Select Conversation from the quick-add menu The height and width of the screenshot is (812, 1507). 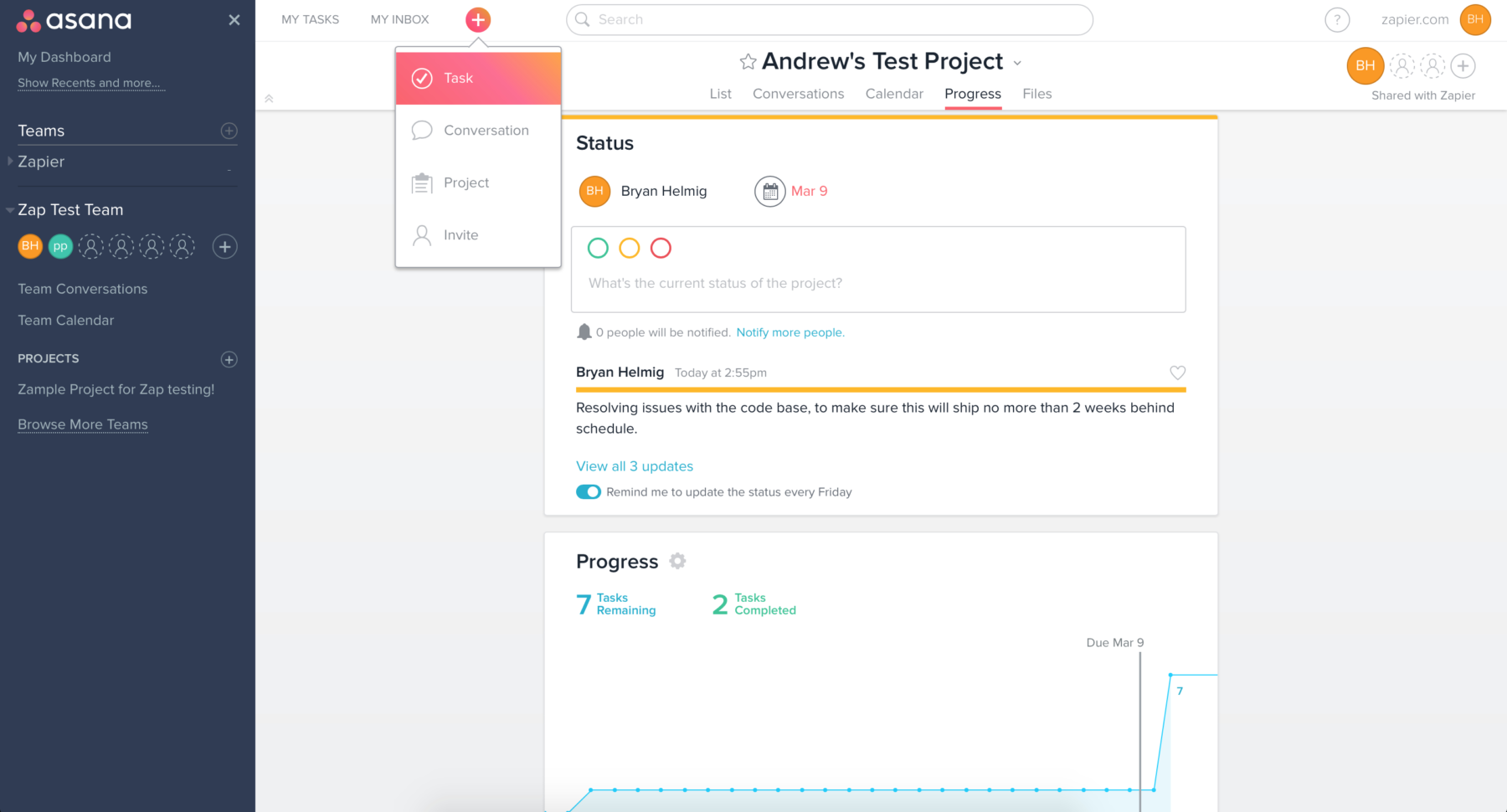[478, 131]
